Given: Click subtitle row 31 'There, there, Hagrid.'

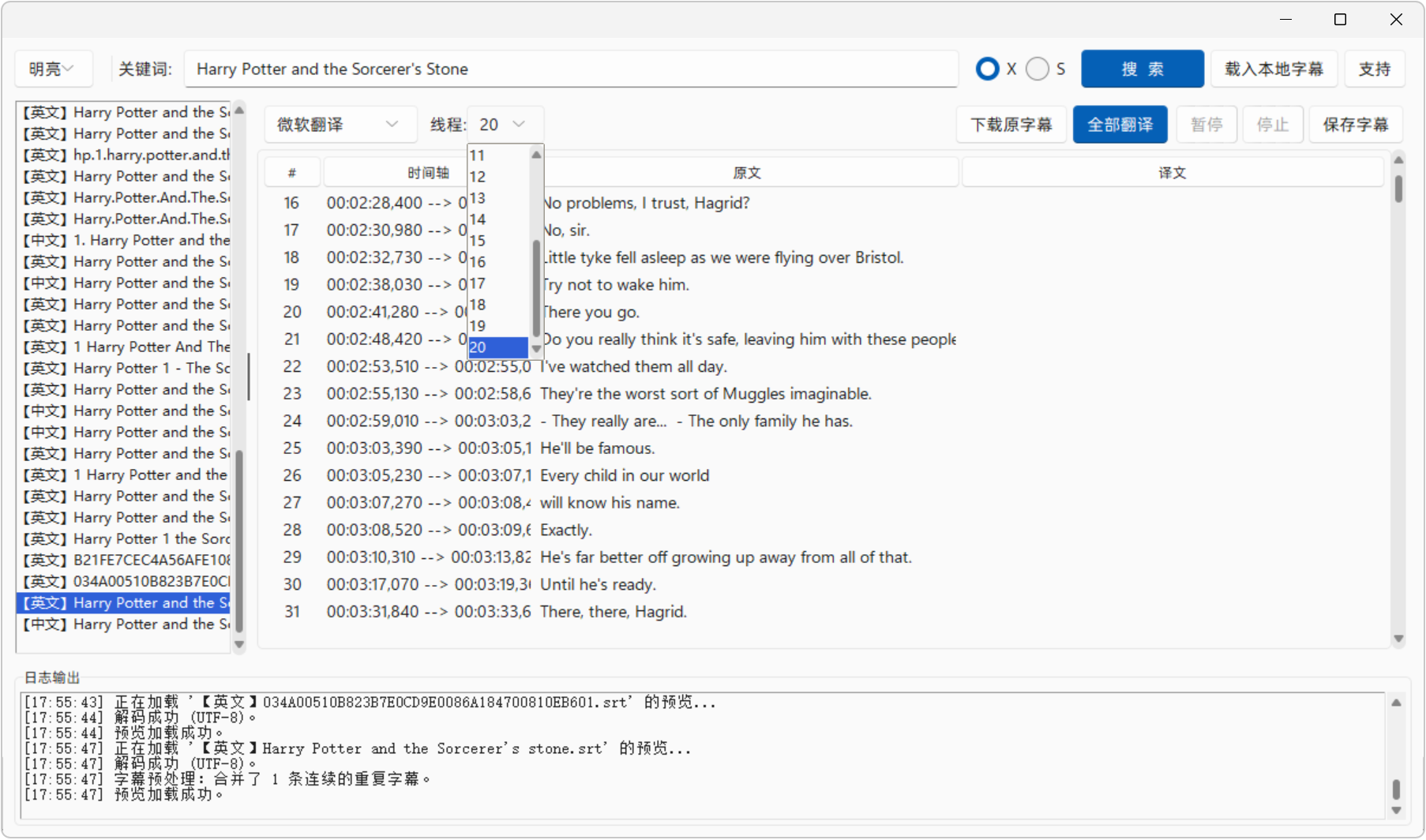Looking at the screenshot, I should (x=824, y=612).
